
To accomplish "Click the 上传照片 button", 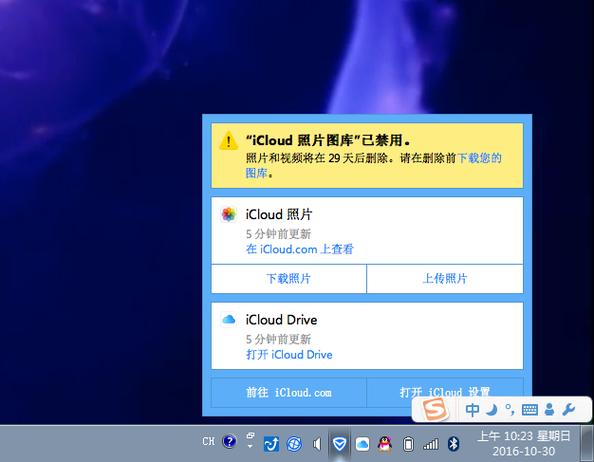I will click(x=445, y=279).
